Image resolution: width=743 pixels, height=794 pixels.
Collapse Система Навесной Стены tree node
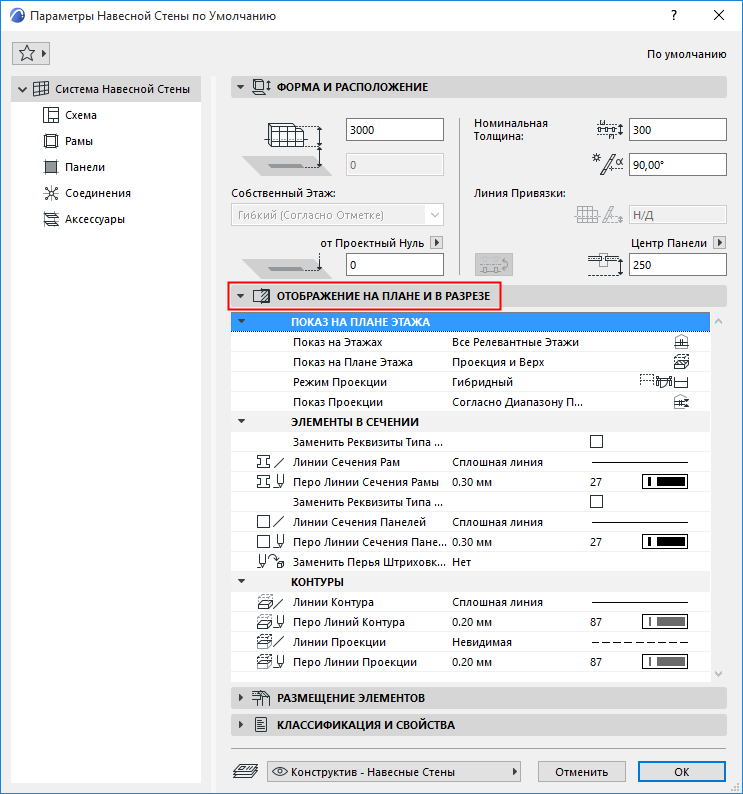(22, 89)
